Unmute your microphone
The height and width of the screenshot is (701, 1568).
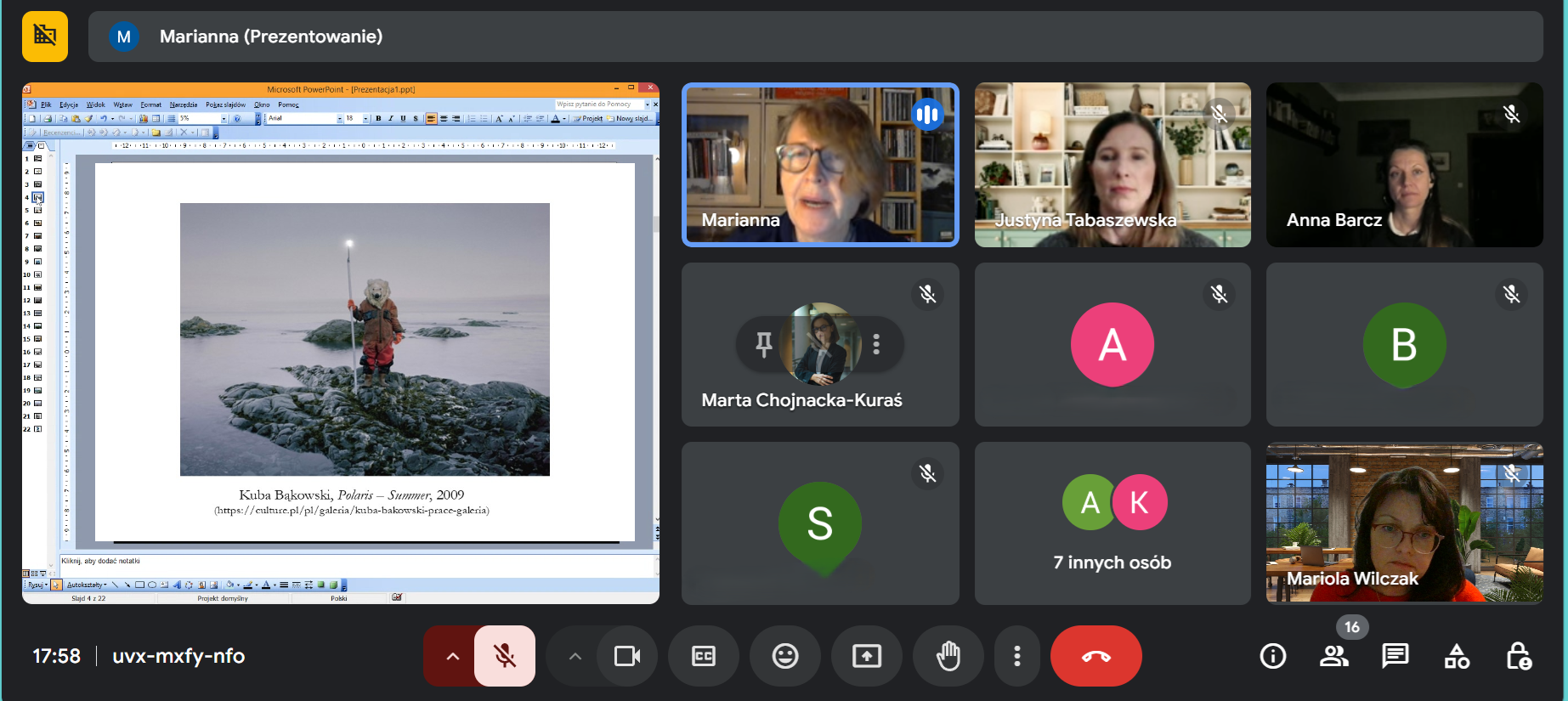(505, 656)
